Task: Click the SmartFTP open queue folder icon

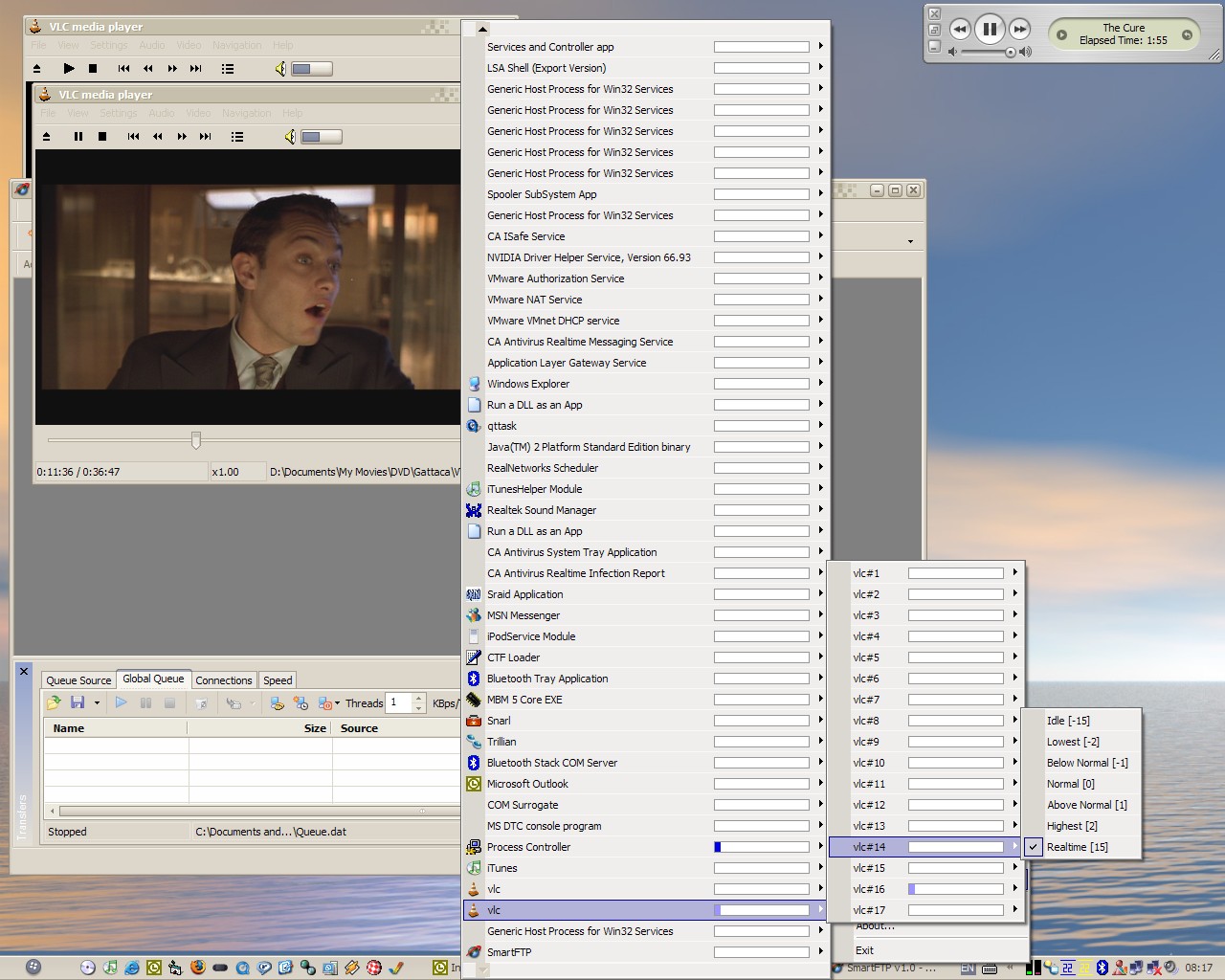Action: (x=54, y=702)
